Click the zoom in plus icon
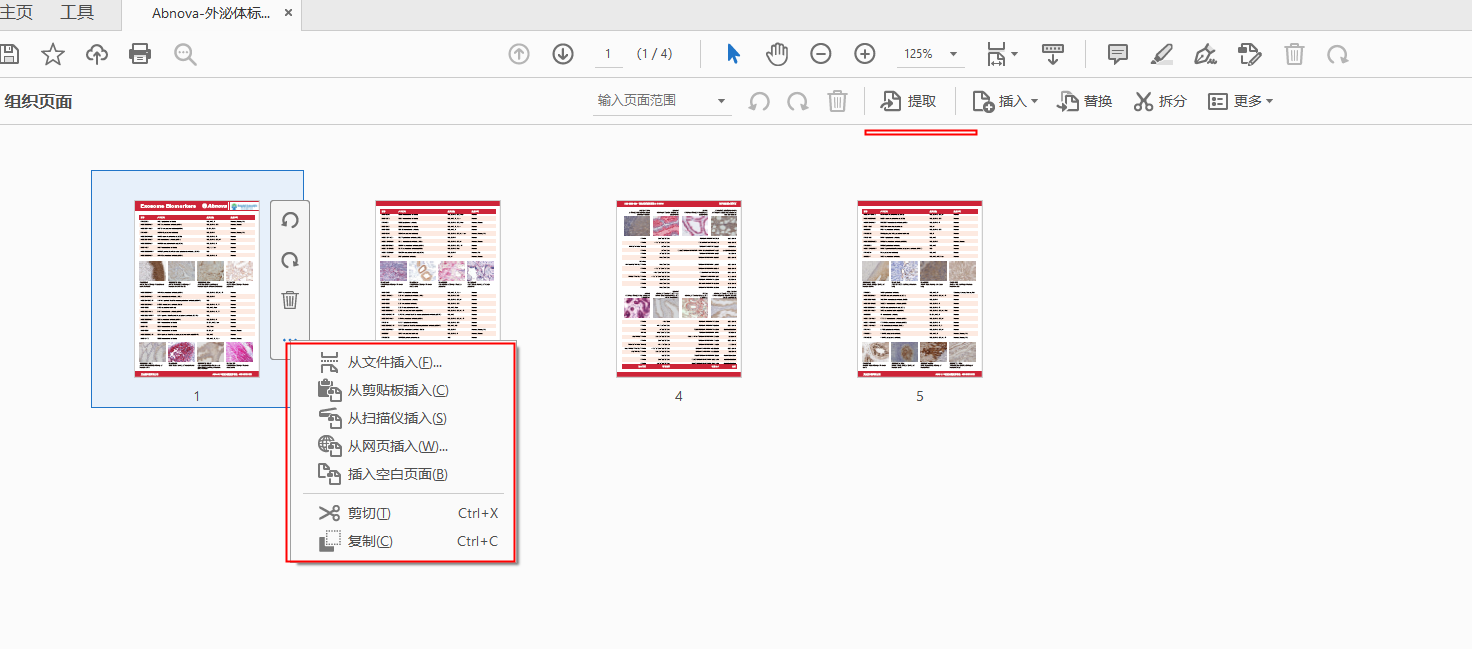Image resolution: width=1472 pixels, height=649 pixels. pyautogui.click(x=865, y=54)
